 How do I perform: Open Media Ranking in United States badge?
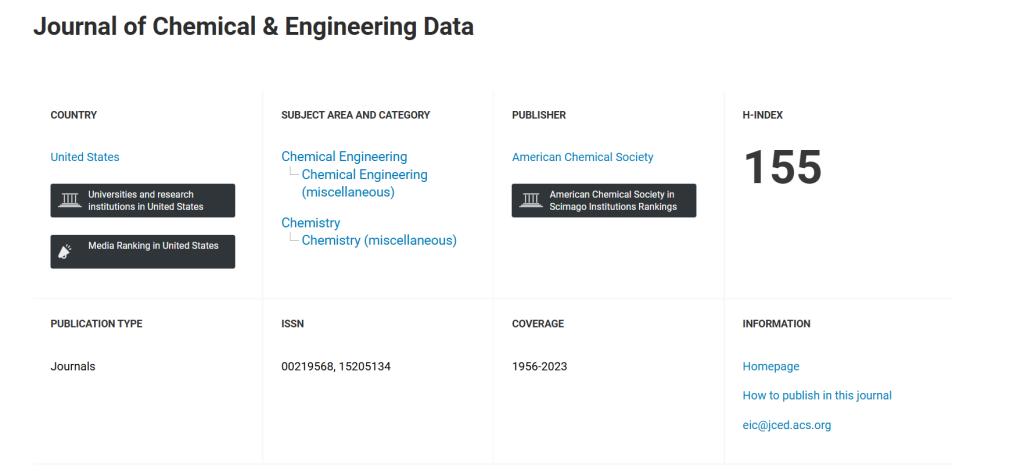pyautogui.click(x=142, y=251)
